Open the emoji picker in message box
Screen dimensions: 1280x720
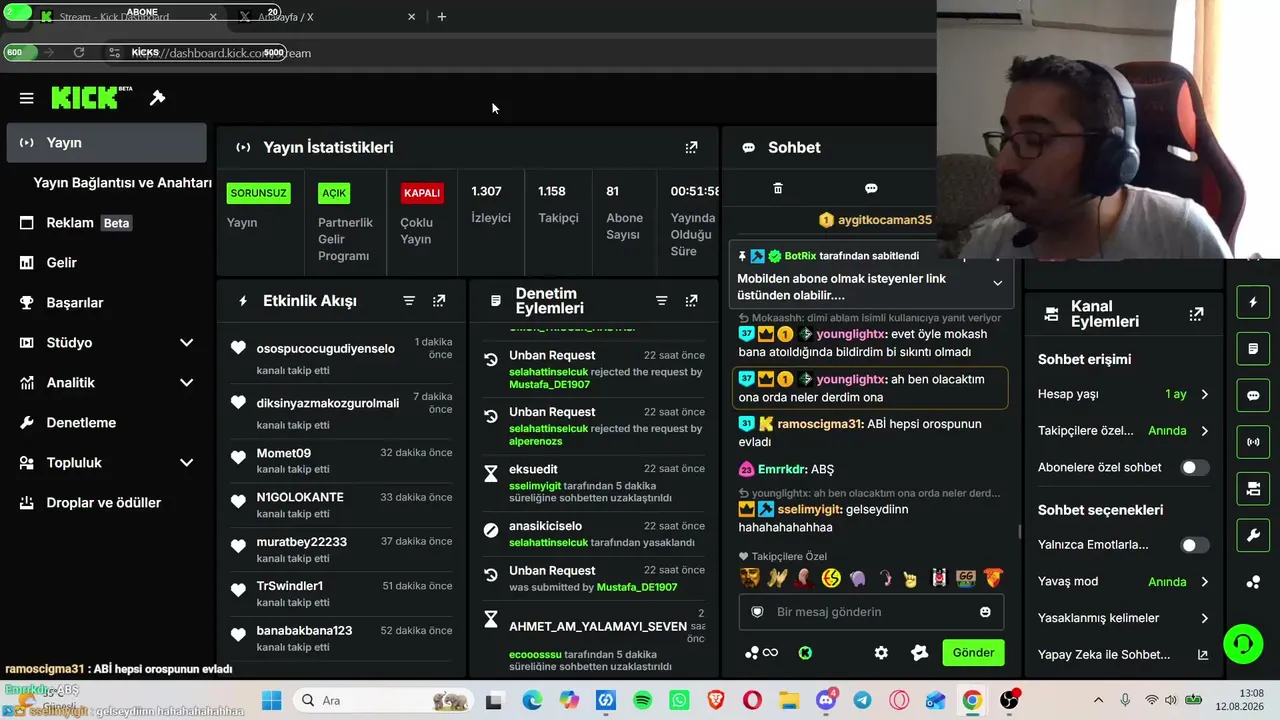pos(985,612)
